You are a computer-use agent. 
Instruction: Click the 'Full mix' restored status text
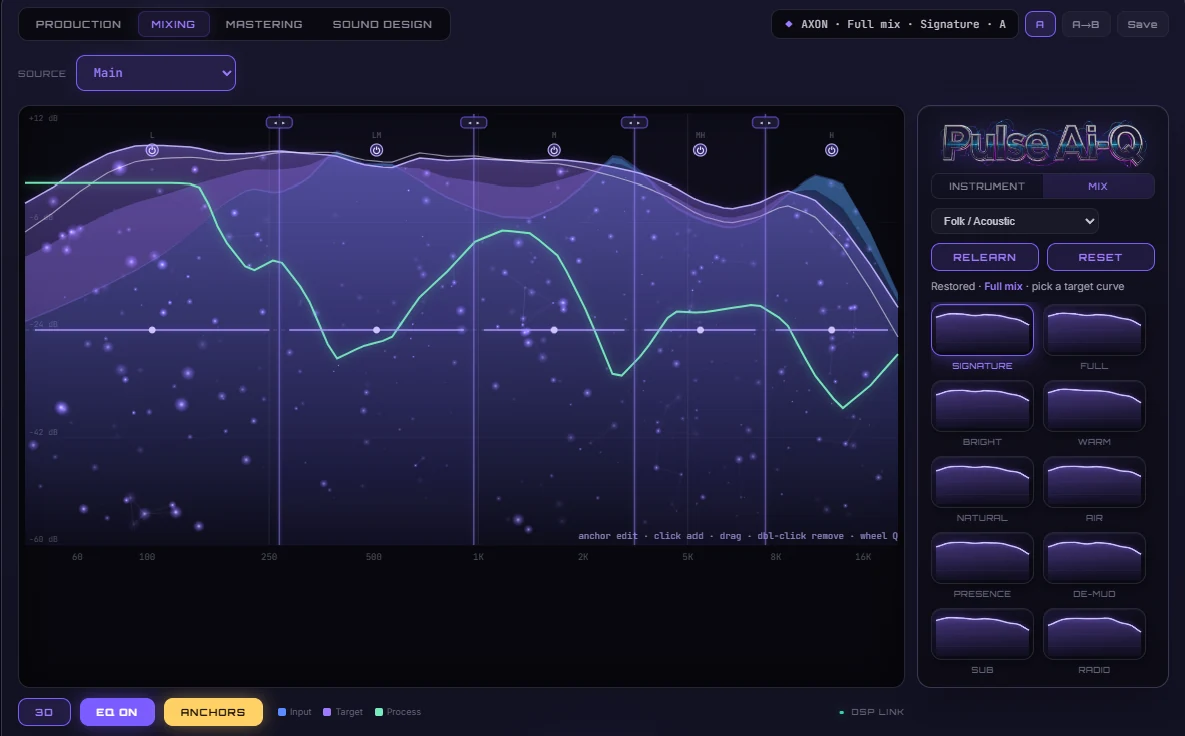pyautogui.click(x=1003, y=286)
